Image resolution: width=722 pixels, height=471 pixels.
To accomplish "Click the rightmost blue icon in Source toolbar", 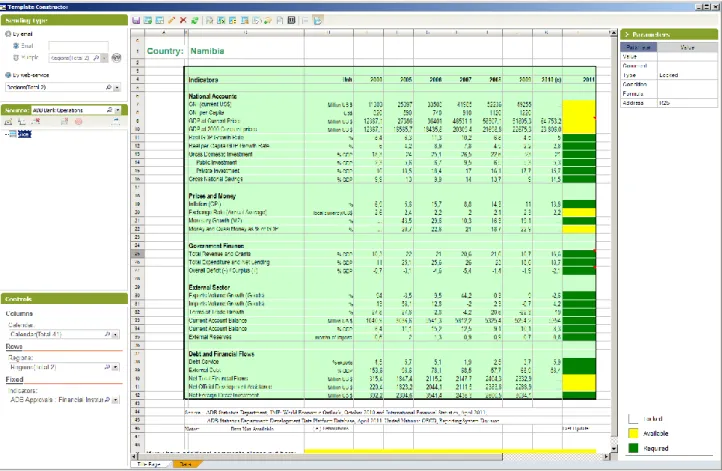I will pyautogui.click(x=116, y=122).
